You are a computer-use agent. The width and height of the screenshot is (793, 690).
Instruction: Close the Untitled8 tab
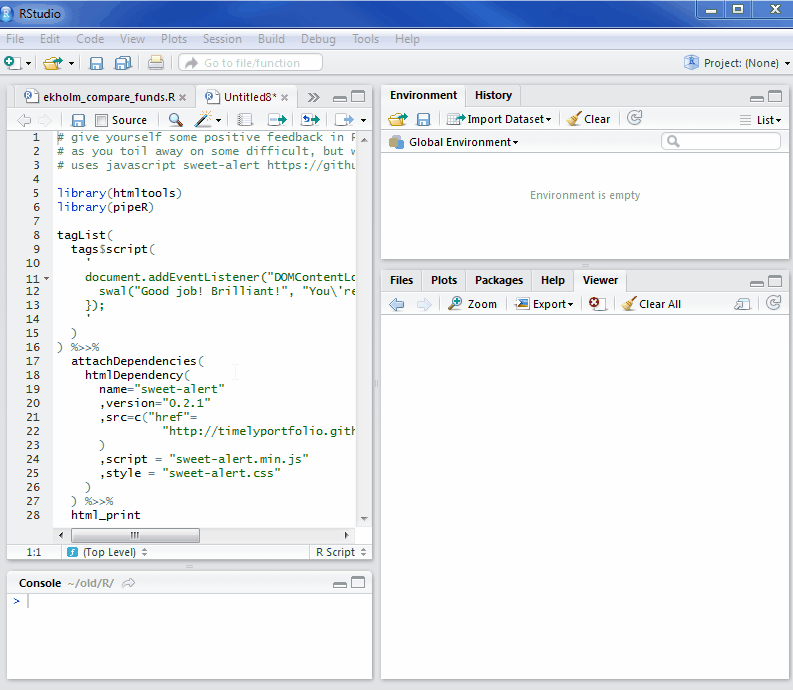click(x=285, y=97)
